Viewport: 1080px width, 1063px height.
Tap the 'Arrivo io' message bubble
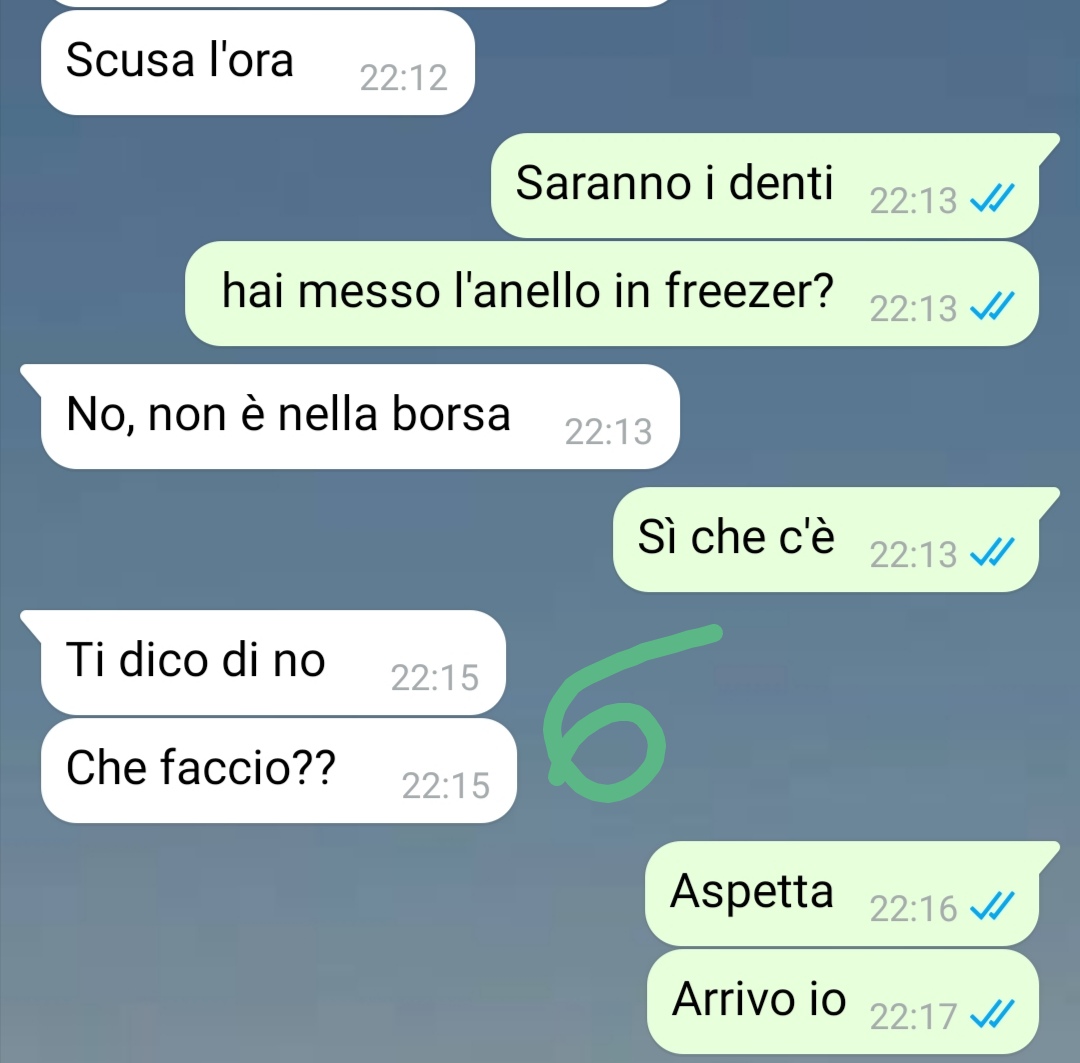click(x=843, y=1001)
